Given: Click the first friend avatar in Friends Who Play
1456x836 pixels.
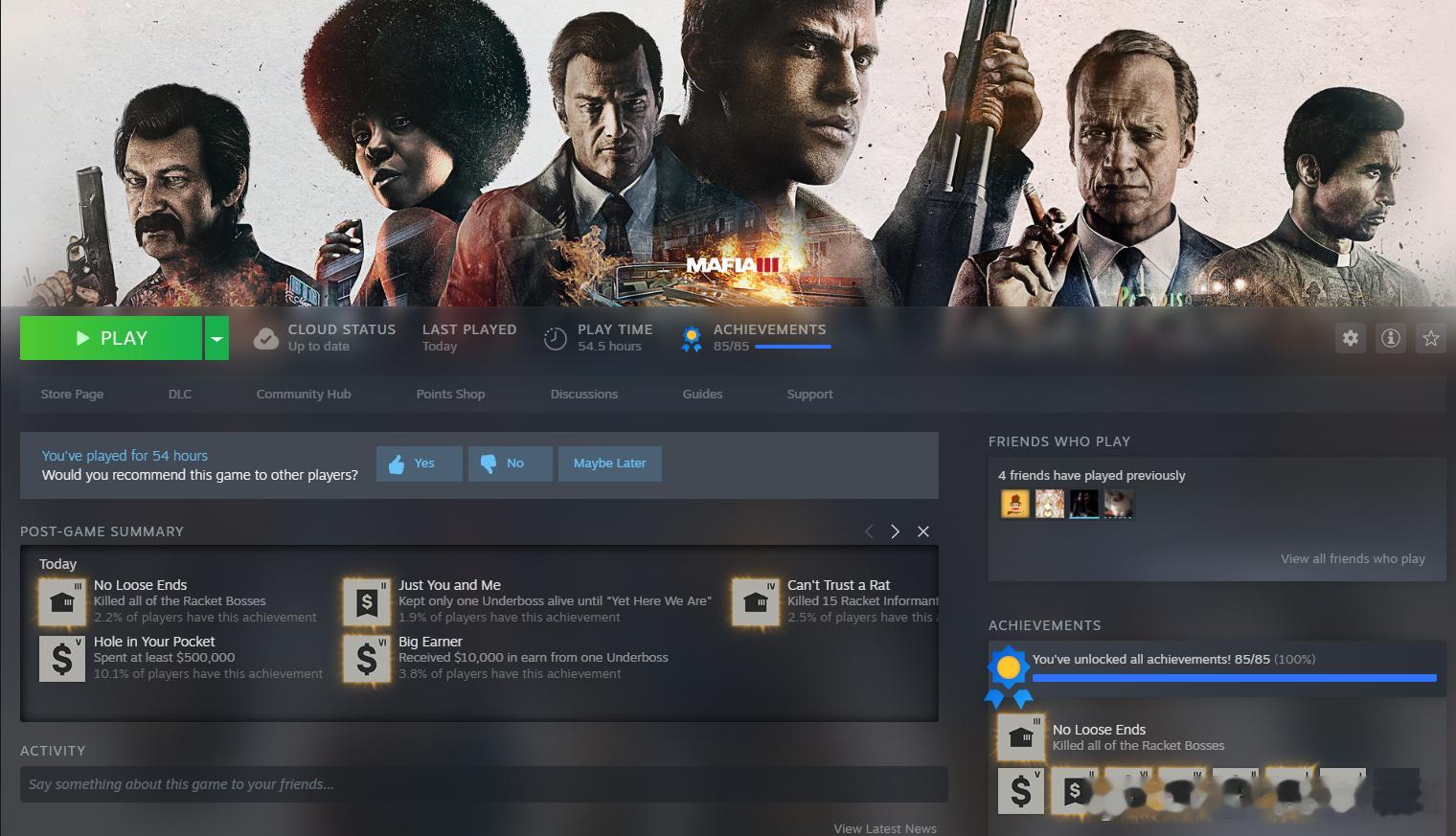Looking at the screenshot, I should (1015, 504).
